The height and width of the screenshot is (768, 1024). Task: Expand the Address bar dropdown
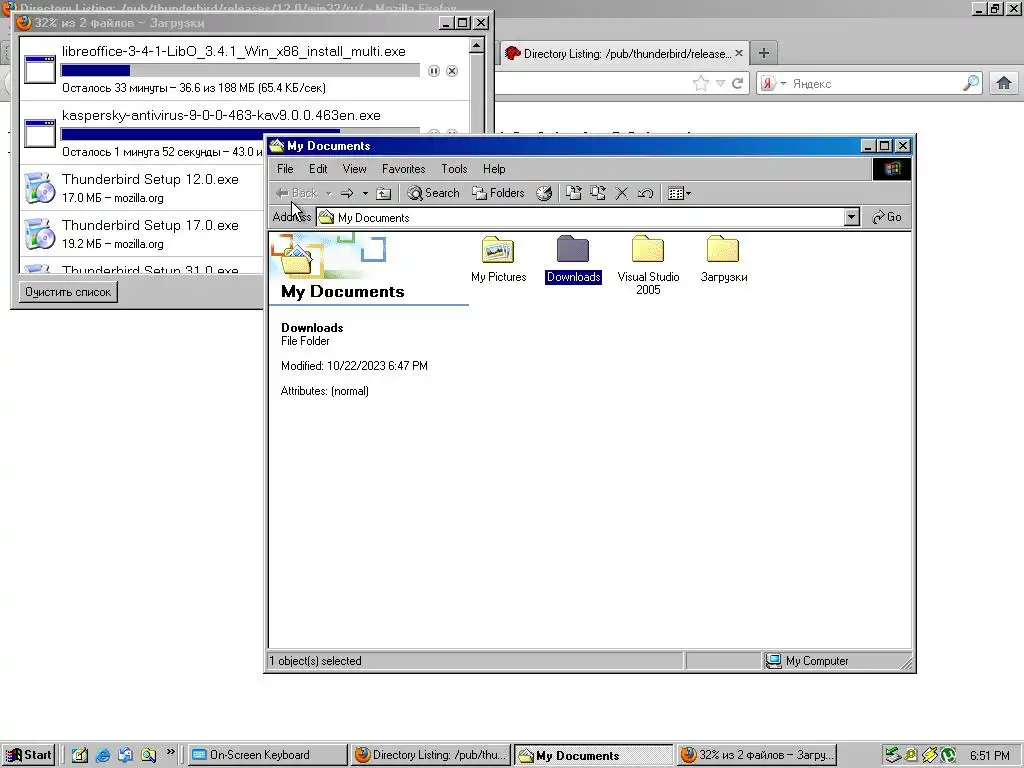851,217
